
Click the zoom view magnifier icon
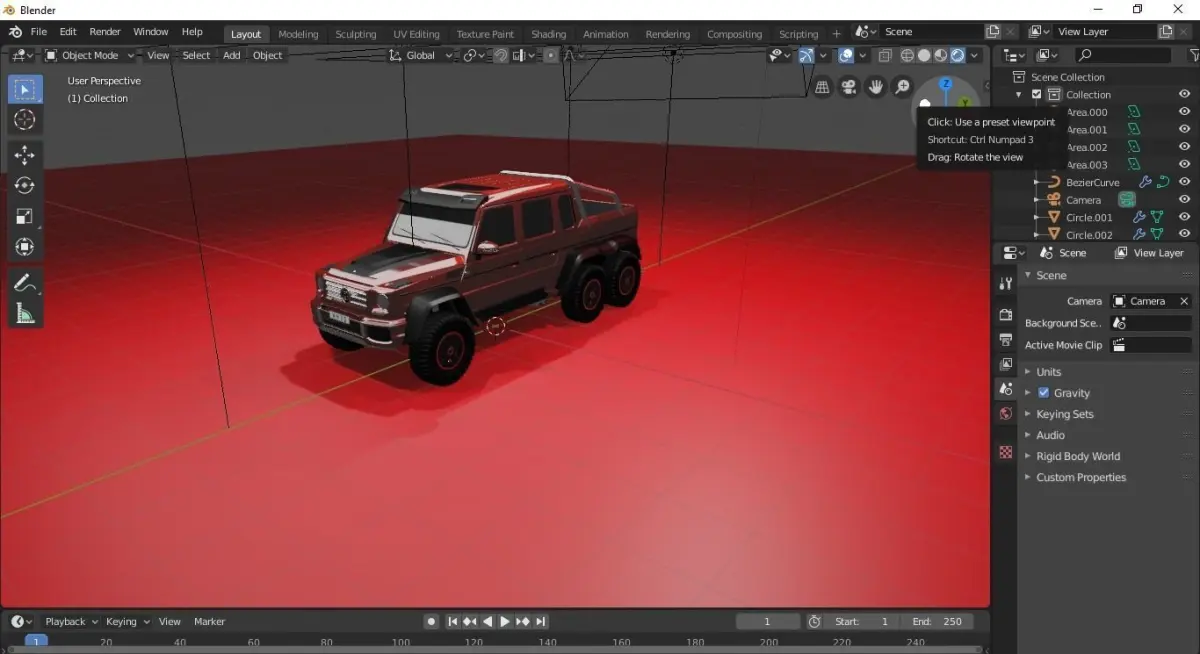click(902, 87)
